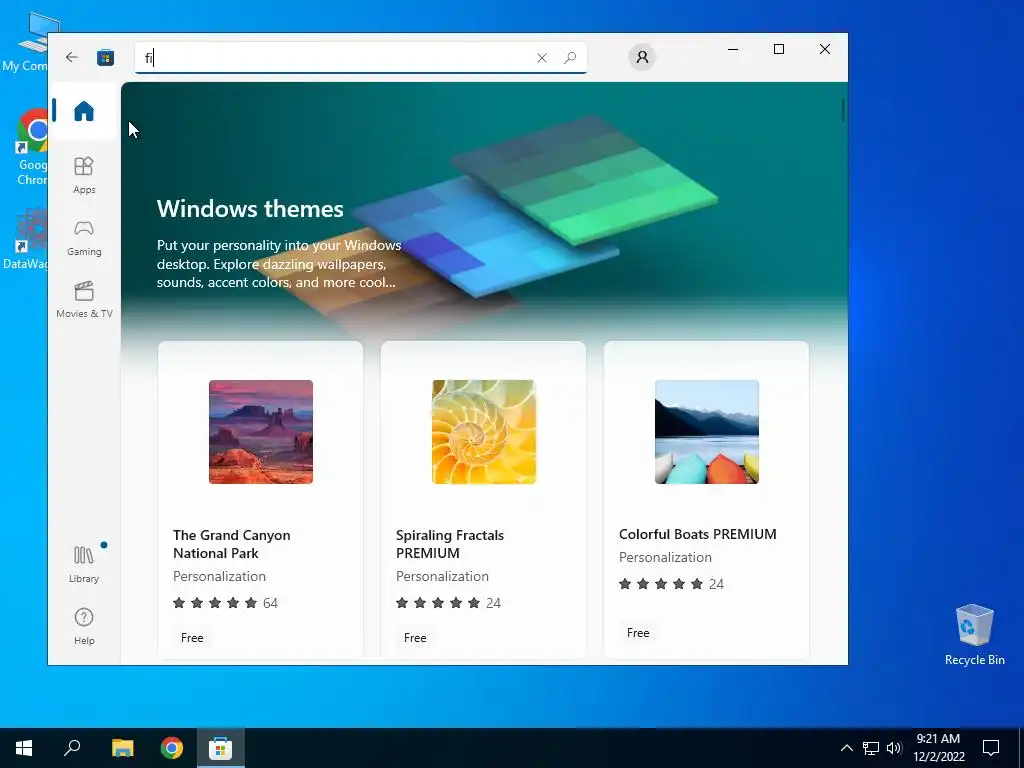This screenshot has height=768, width=1024.
Task: Open the user account profile icon
Action: click(642, 57)
